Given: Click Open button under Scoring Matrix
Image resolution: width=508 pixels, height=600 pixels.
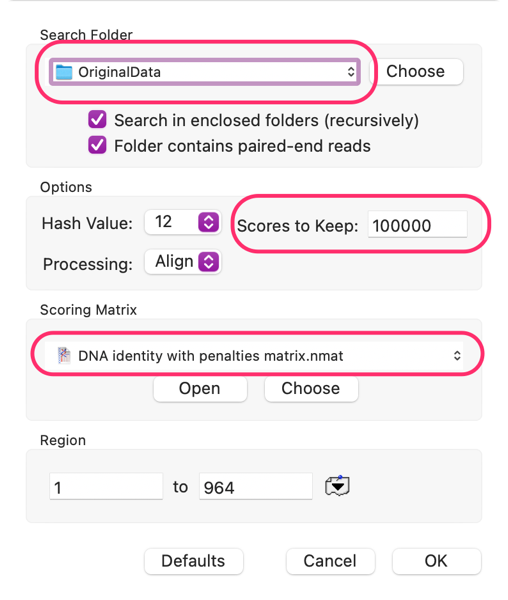Looking at the screenshot, I should tap(200, 388).
